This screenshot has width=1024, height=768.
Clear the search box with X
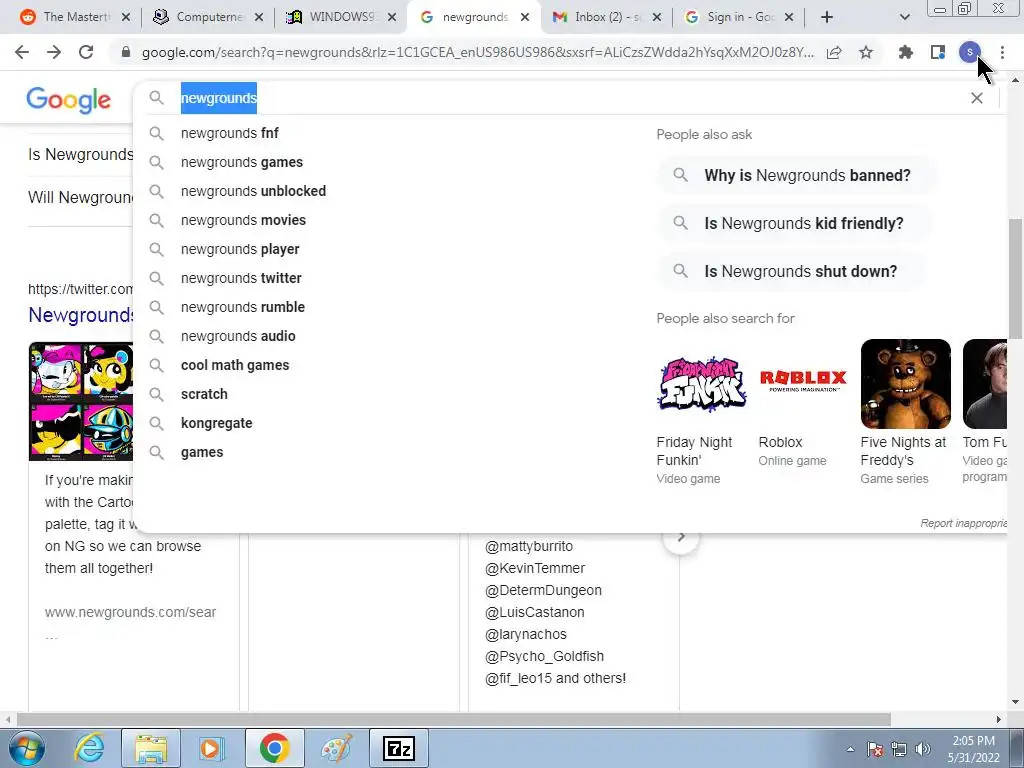click(977, 98)
